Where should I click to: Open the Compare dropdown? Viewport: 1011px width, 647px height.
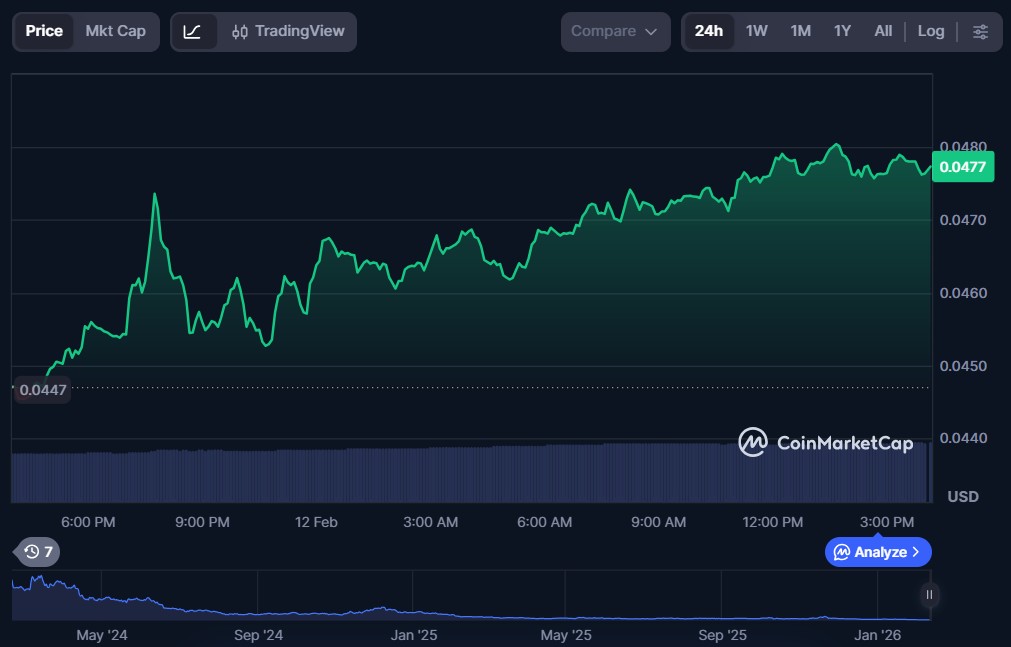pyautogui.click(x=615, y=32)
